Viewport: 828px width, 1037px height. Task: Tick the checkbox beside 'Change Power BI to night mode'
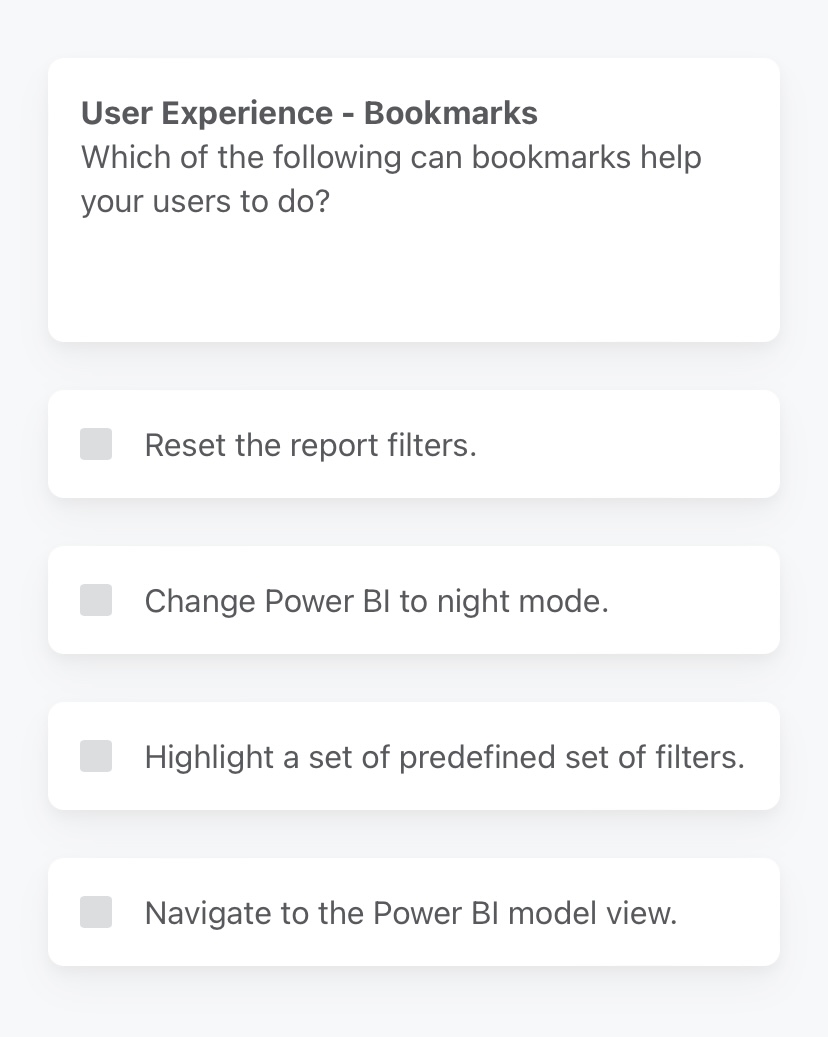pos(96,600)
